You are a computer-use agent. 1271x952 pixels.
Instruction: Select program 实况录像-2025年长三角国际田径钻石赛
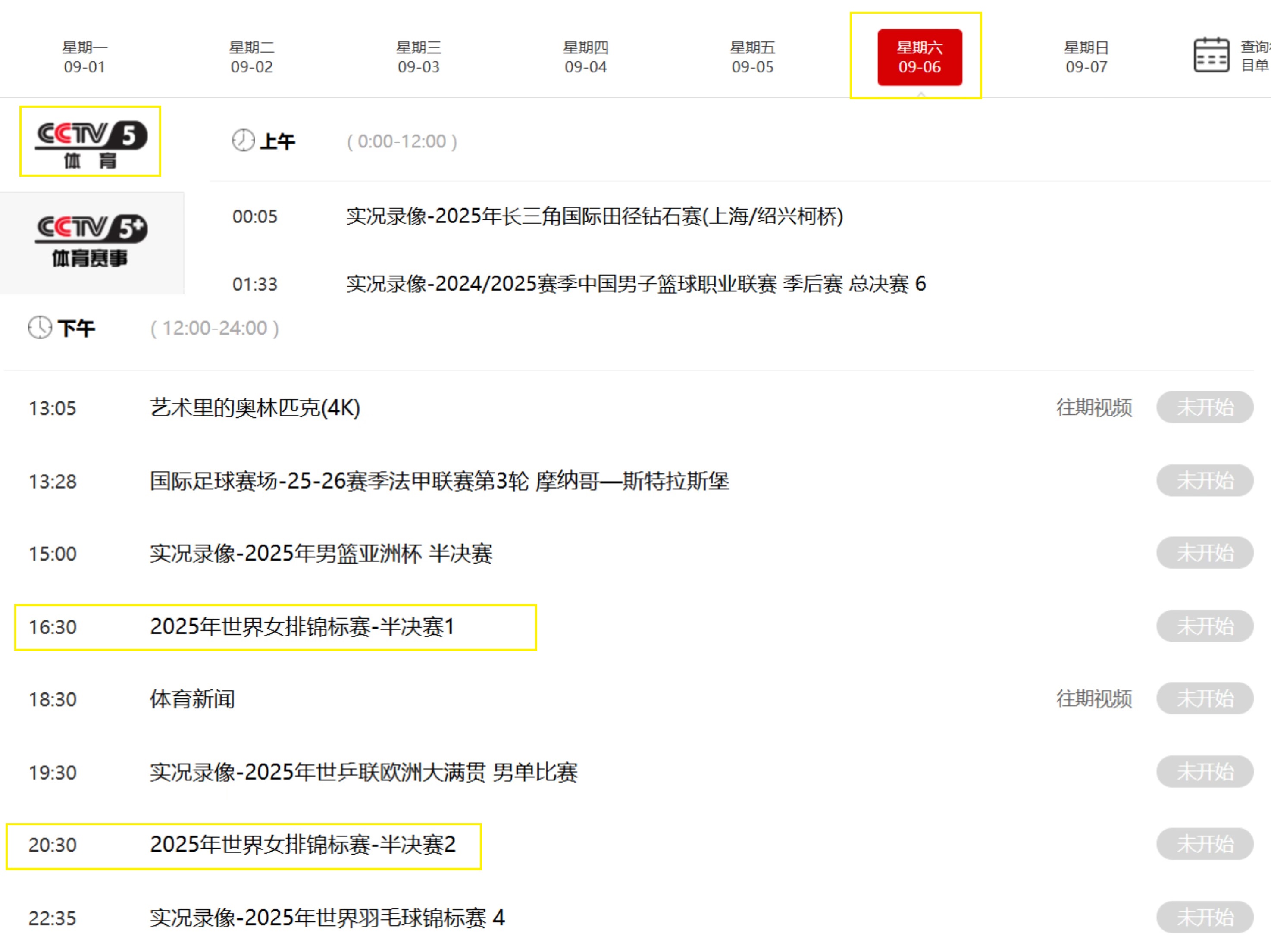(x=595, y=216)
